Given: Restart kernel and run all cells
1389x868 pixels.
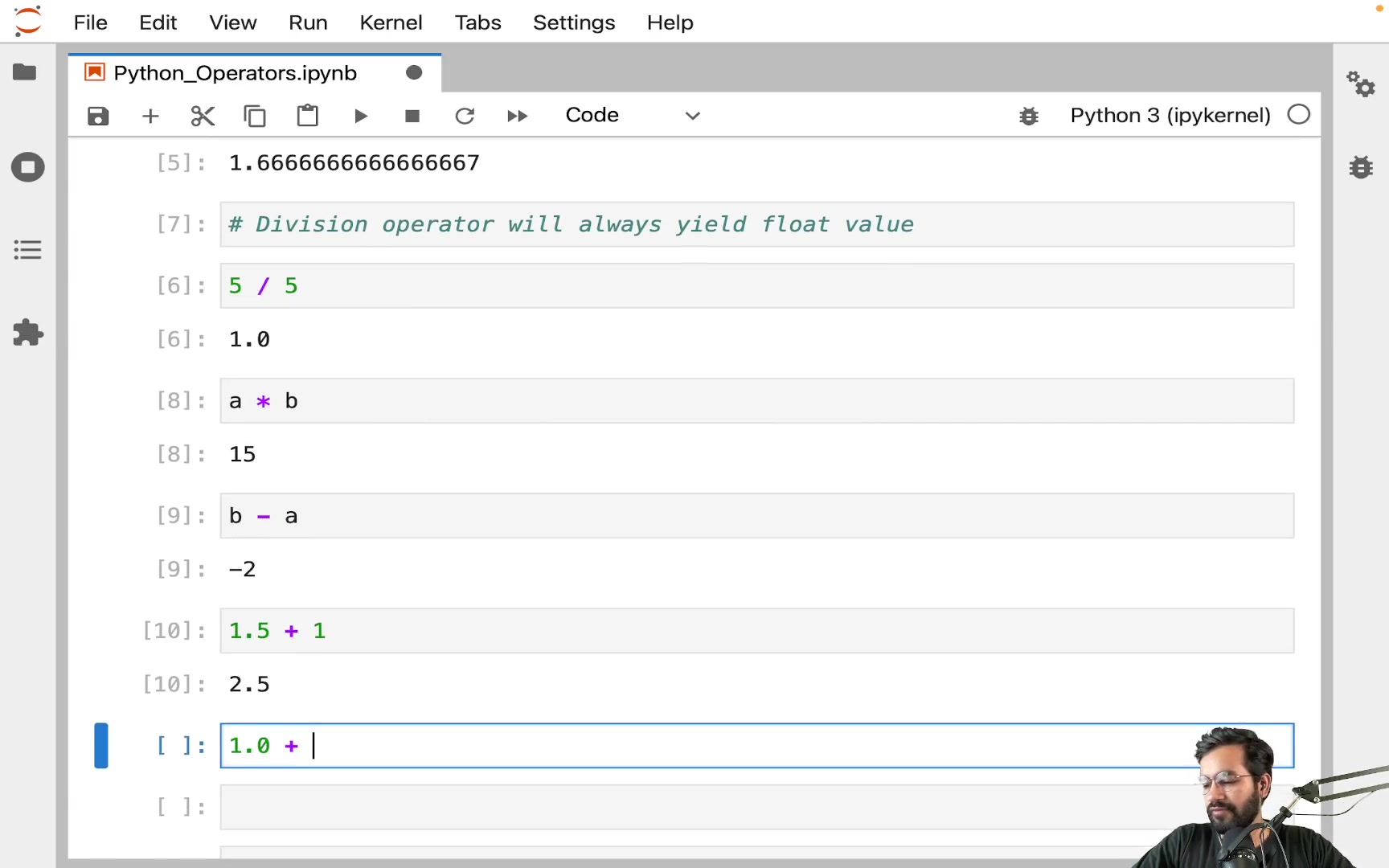Looking at the screenshot, I should (x=518, y=117).
